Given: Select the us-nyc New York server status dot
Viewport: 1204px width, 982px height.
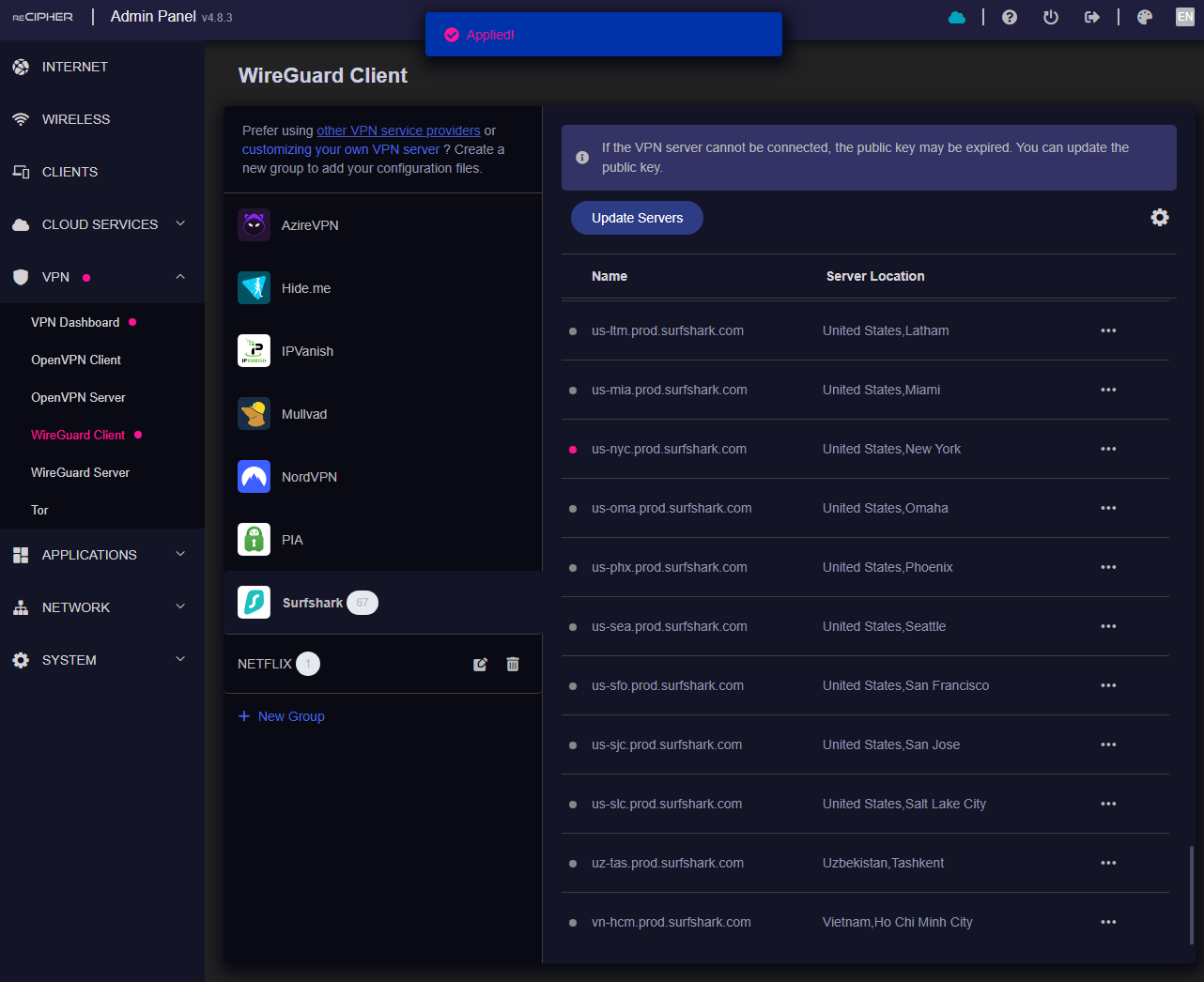Looking at the screenshot, I should 573,450.
